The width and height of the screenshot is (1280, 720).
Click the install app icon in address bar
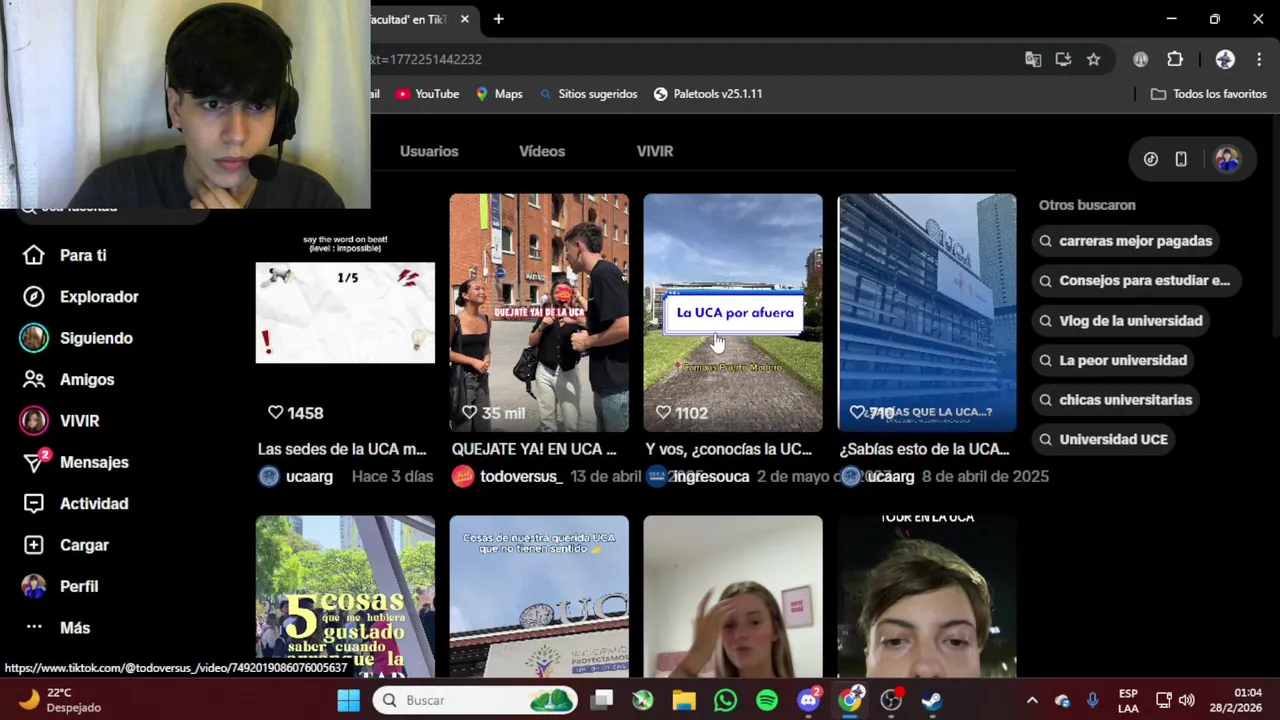tap(1063, 60)
